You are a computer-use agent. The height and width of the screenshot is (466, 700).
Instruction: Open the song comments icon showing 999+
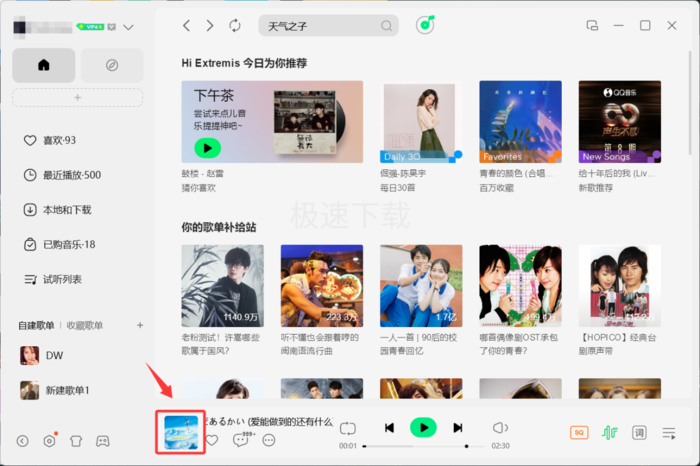tap(242, 440)
